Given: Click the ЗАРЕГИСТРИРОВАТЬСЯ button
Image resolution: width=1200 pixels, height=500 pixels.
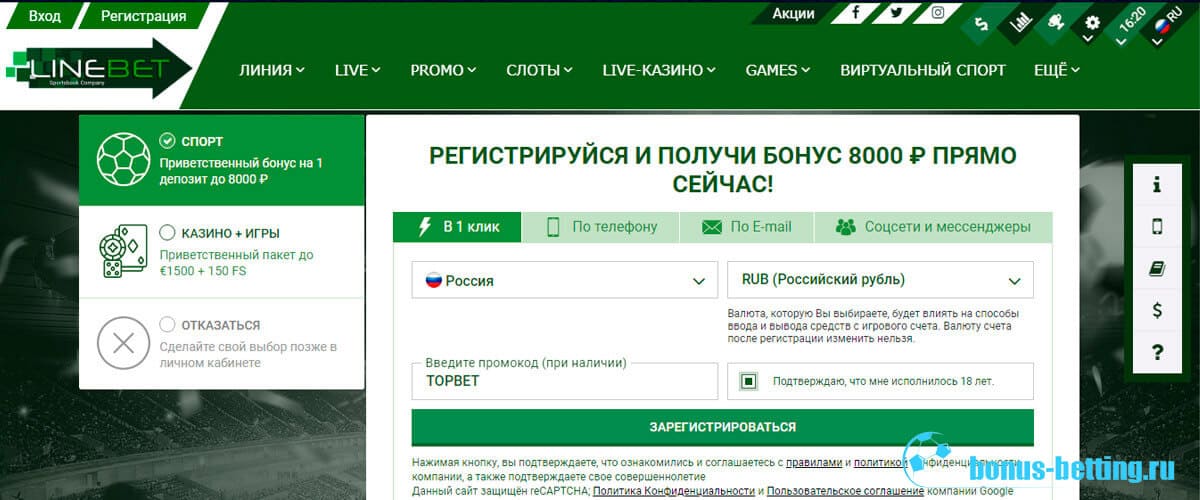Looking at the screenshot, I should click(x=723, y=427).
